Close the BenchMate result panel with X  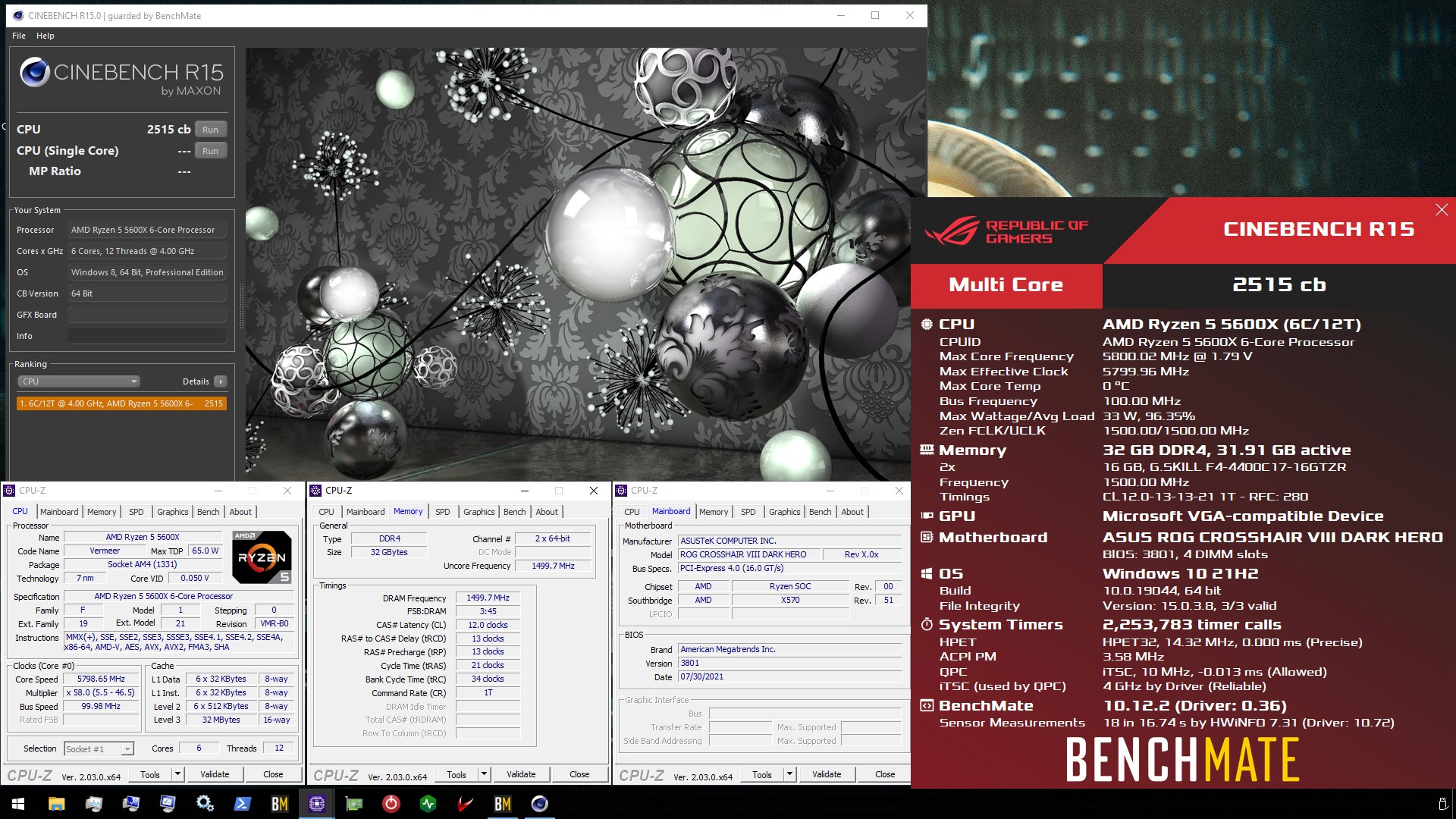1442,210
